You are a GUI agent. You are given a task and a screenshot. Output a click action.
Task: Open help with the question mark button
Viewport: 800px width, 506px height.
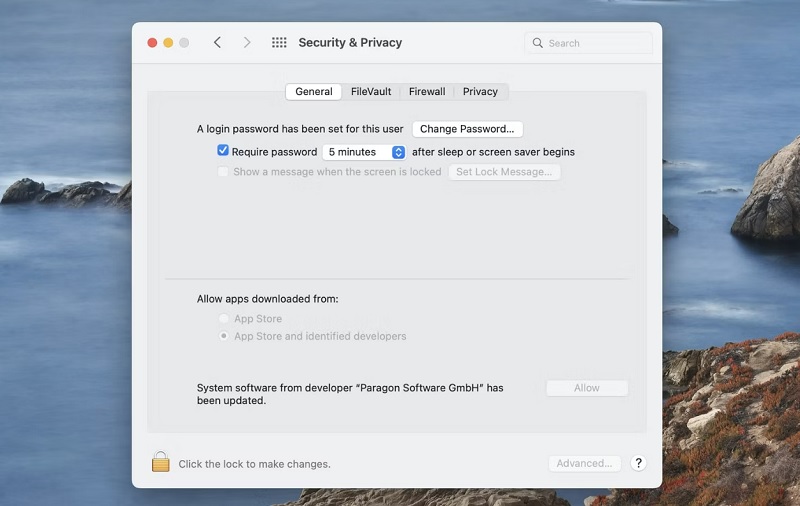point(638,463)
